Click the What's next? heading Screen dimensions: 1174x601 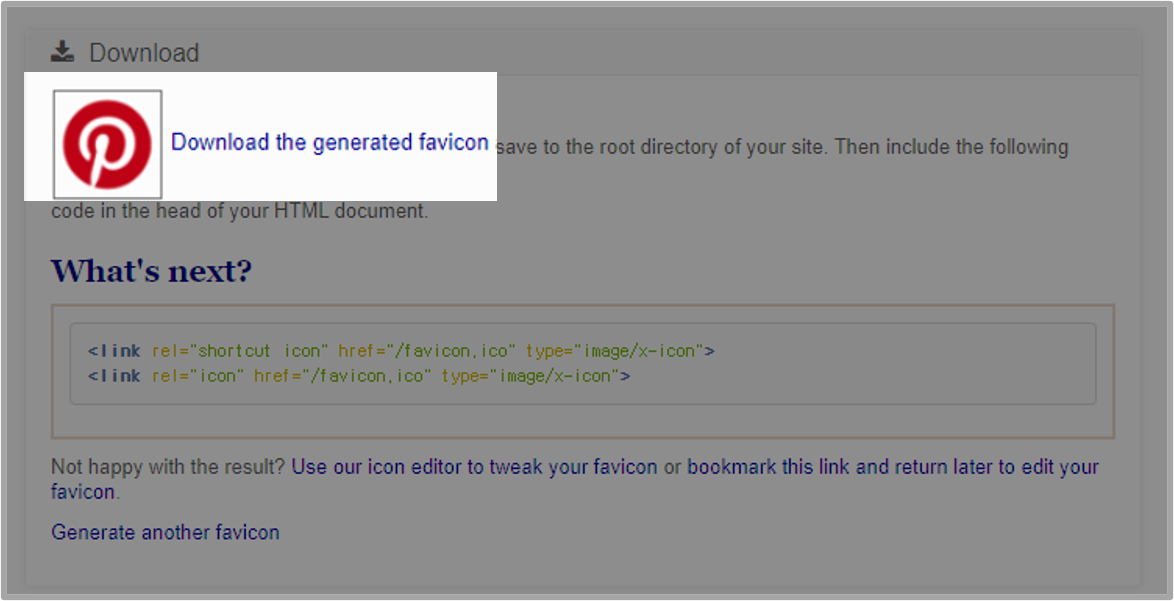click(x=151, y=270)
